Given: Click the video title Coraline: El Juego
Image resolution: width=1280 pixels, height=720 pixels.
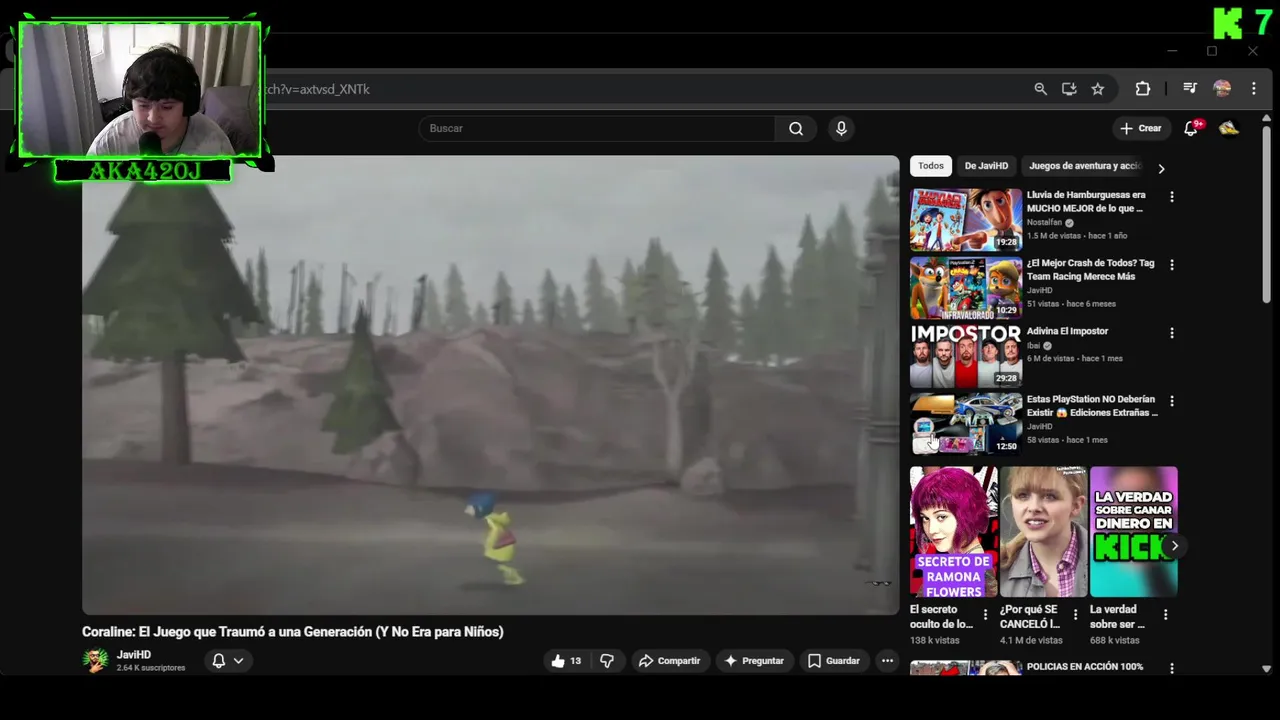Looking at the screenshot, I should (x=293, y=632).
